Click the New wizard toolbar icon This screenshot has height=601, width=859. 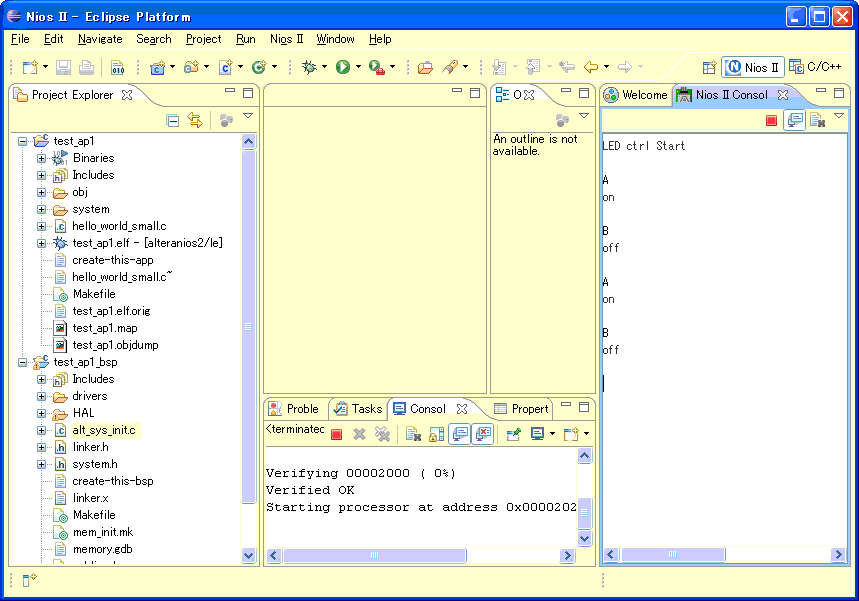click(x=30, y=67)
